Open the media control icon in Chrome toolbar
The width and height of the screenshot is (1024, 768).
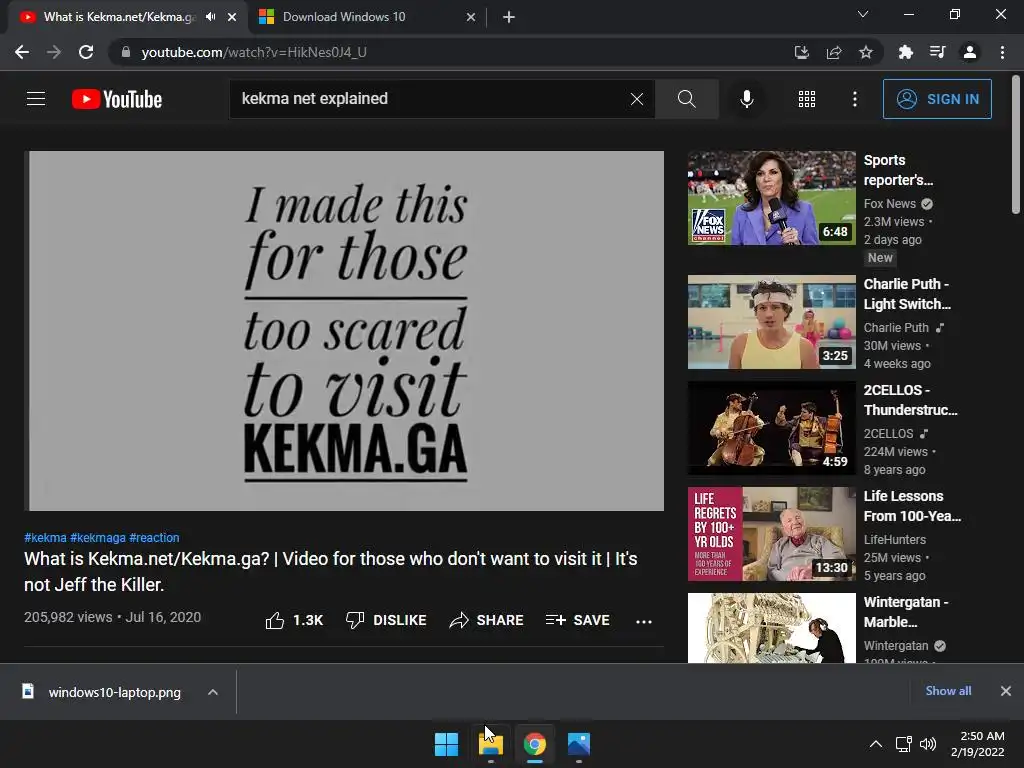click(937, 52)
